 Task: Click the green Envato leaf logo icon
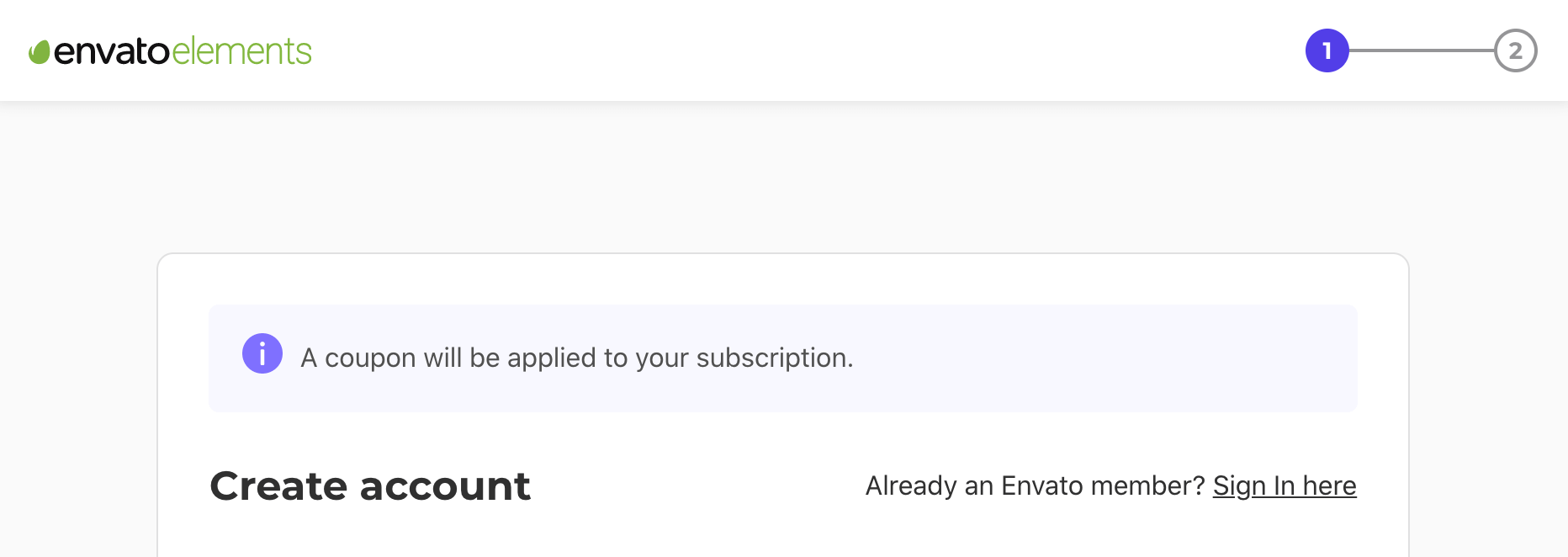[x=40, y=52]
